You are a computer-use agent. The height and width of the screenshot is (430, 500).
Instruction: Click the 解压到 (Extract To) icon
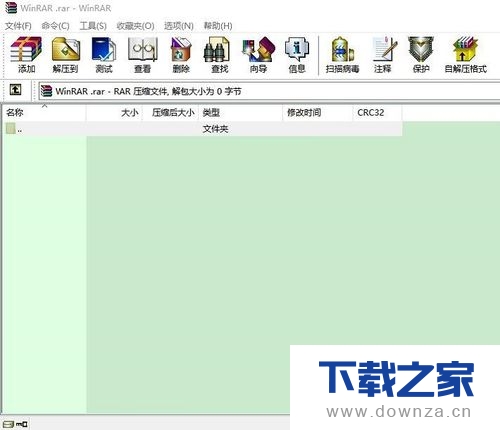(66, 55)
